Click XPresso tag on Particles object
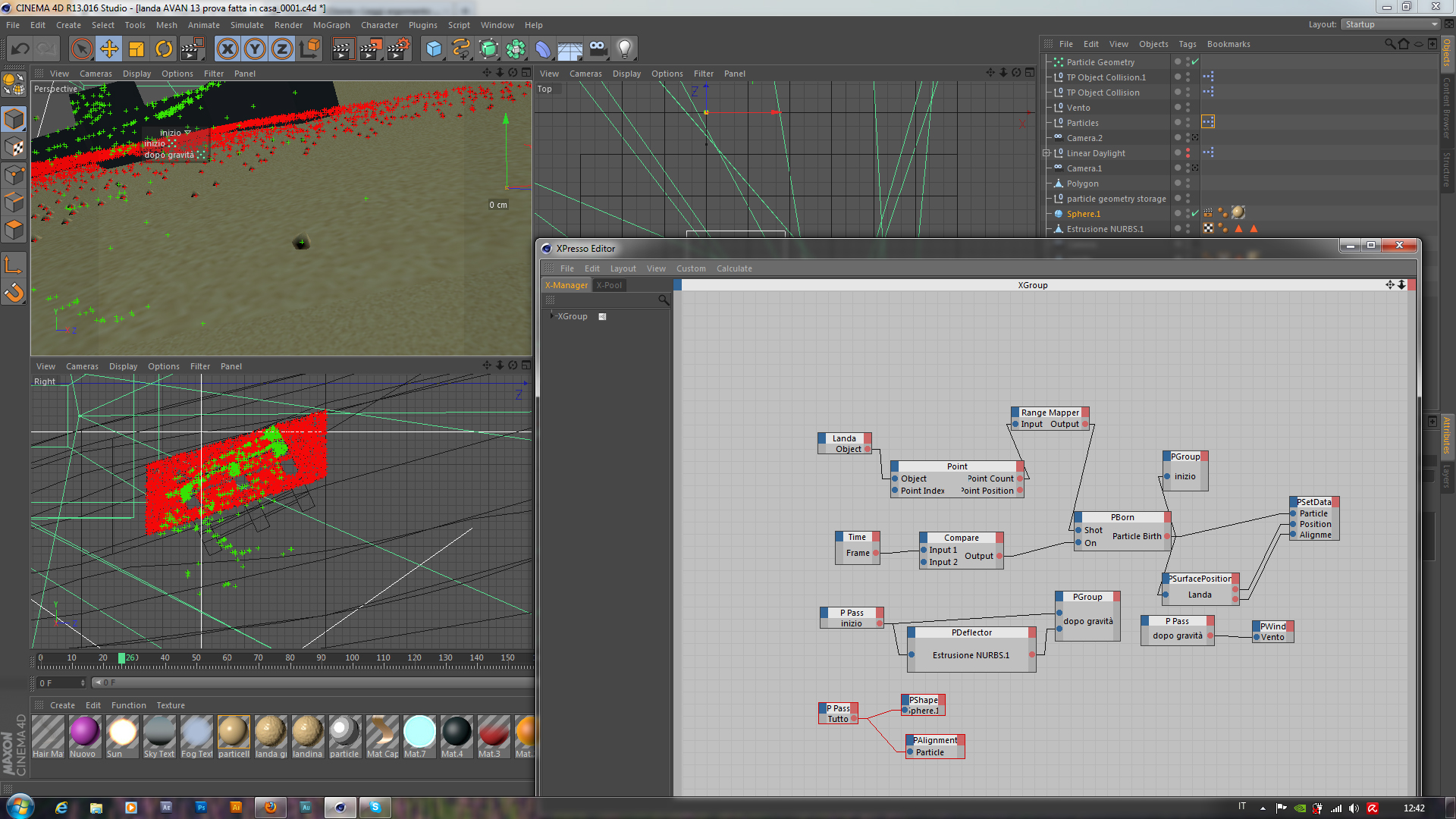Screen dimensions: 1456x819 coord(1208,122)
